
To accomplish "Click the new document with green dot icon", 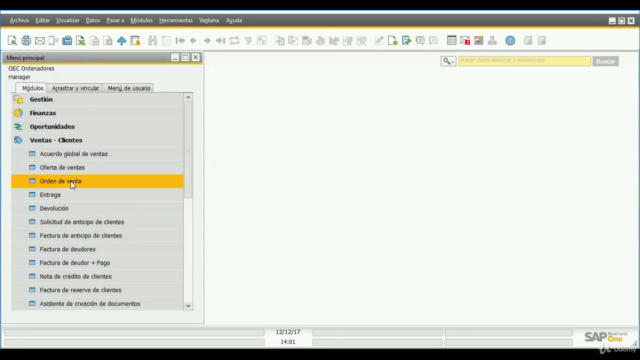I will 393,40.
